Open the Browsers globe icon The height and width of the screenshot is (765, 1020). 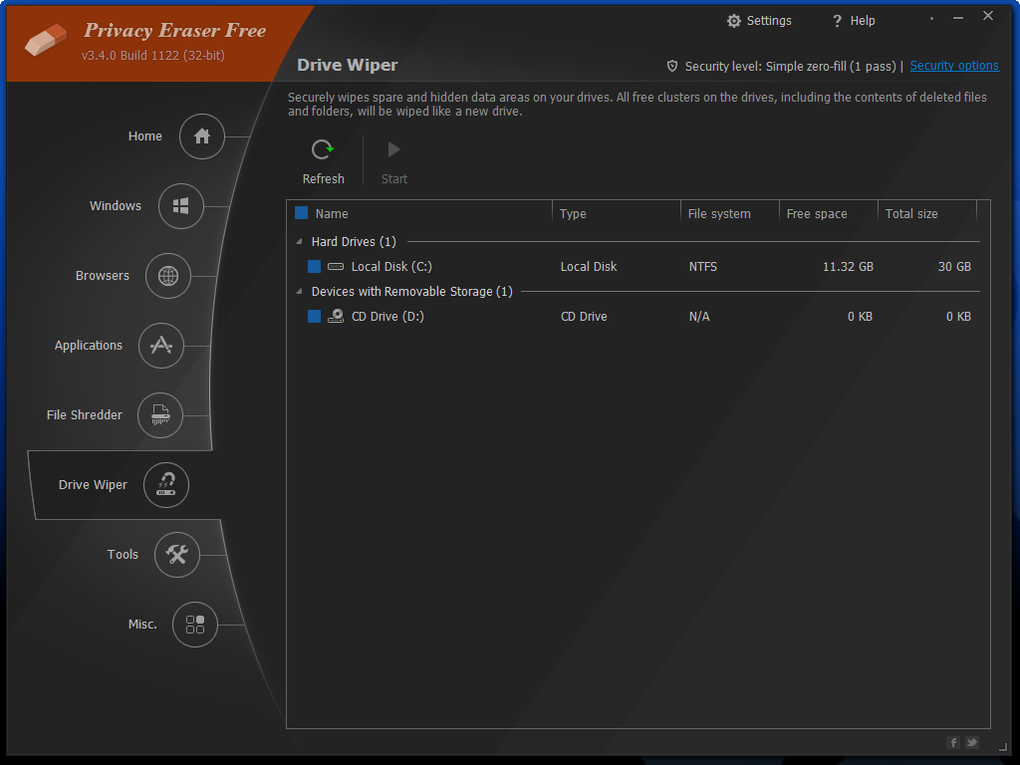(168, 276)
